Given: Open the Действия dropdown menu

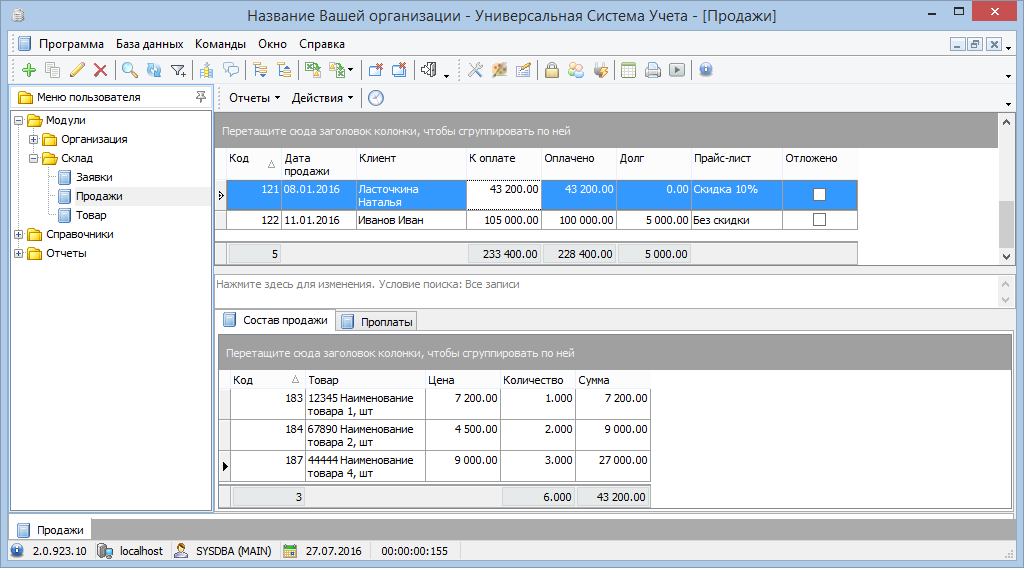Looking at the screenshot, I should point(322,98).
